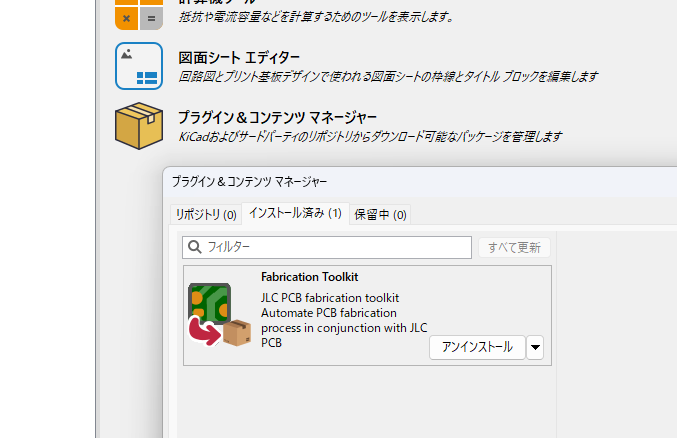Uninstall Fabrication Toolkit with アンインストール
The width and height of the screenshot is (677, 438).
(x=477, y=347)
